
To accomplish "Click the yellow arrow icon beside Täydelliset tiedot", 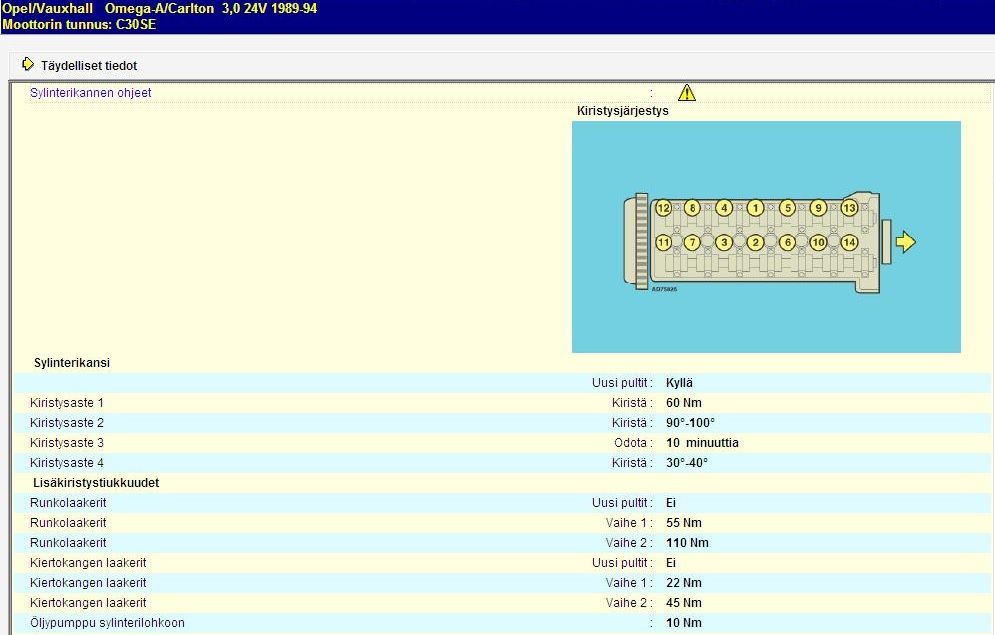I will click(x=27, y=65).
